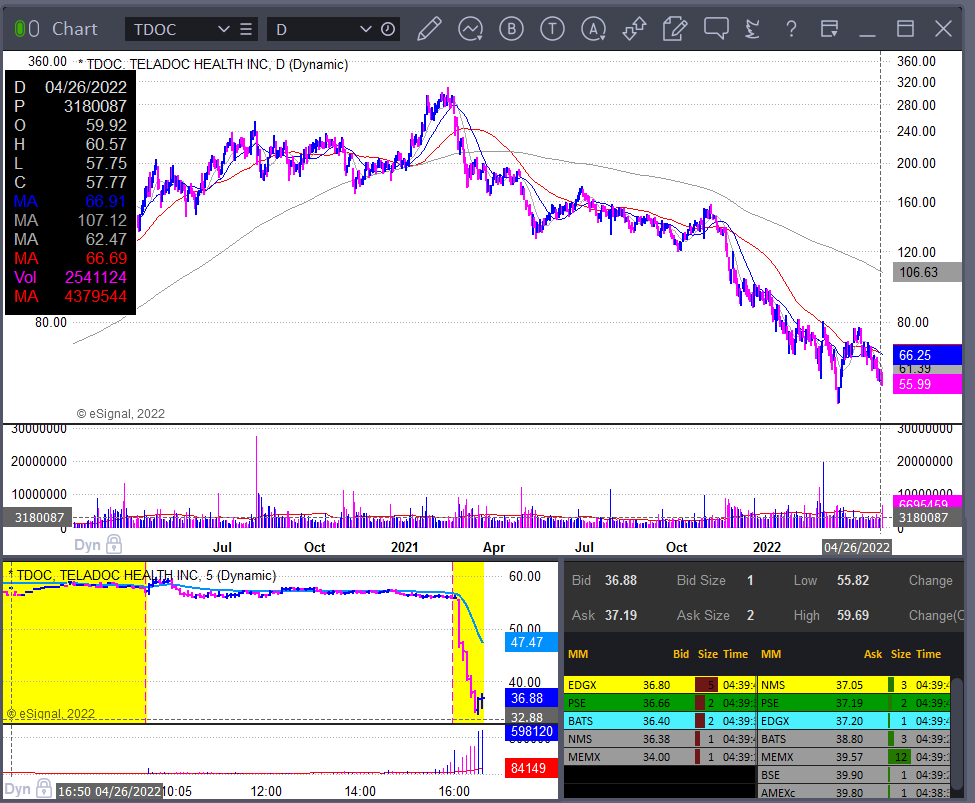Screen dimensions: 975x803
Task: Select the MEMX ask row 39.57
Action: [854, 757]
